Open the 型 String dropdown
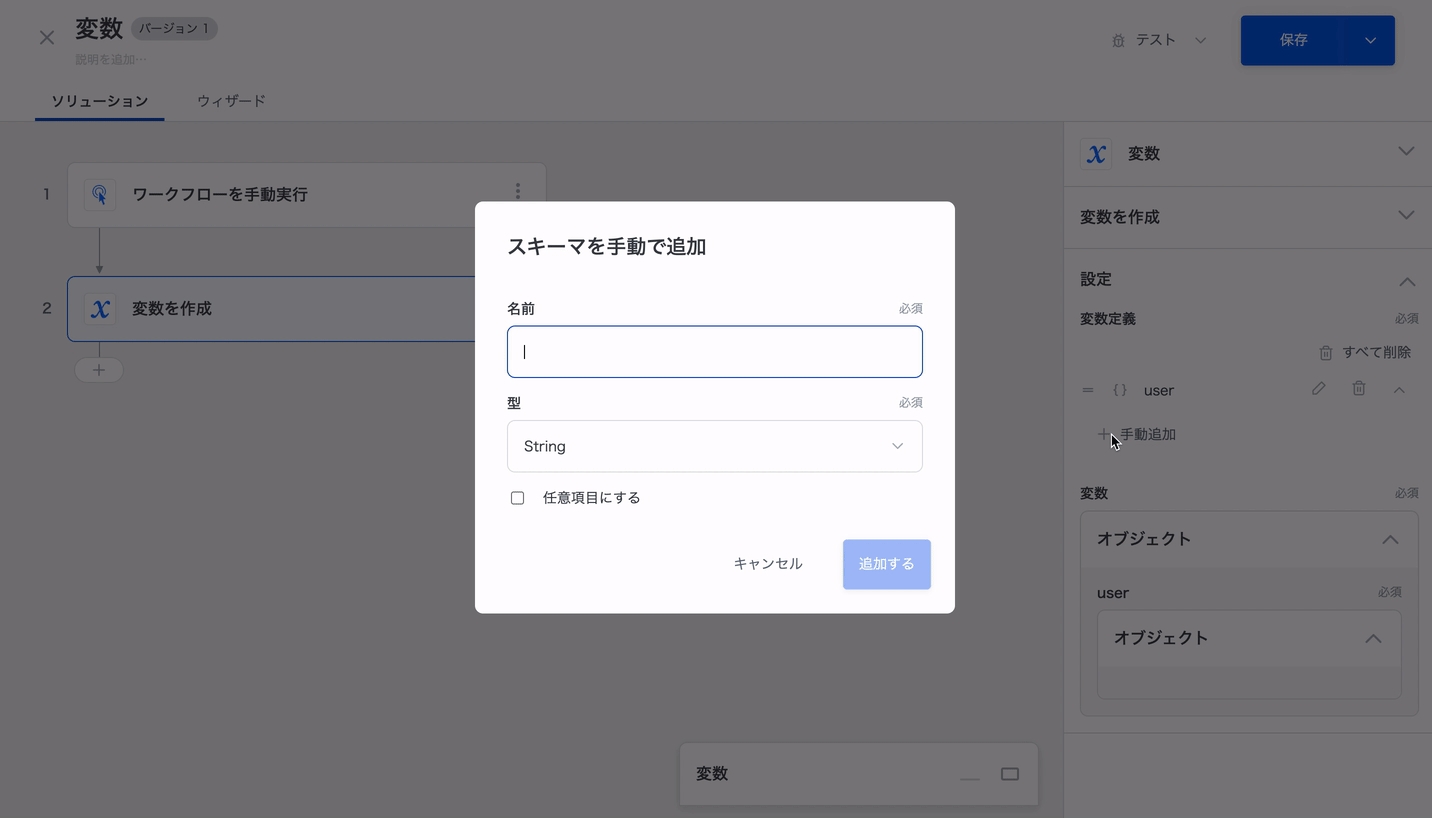This screenshot has height=818, width=1432. click(x=714, y=446)
